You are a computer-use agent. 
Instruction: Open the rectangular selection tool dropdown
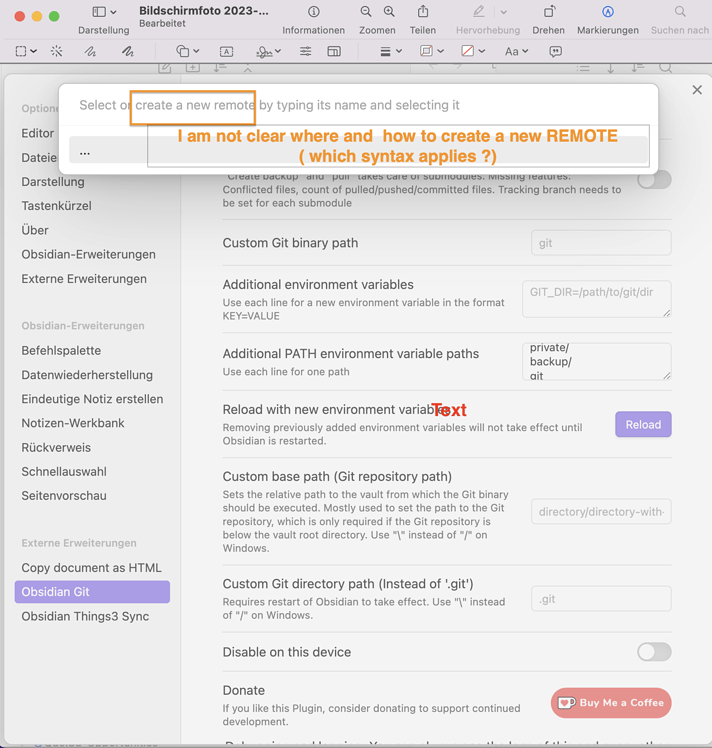[x=26, y=51]
